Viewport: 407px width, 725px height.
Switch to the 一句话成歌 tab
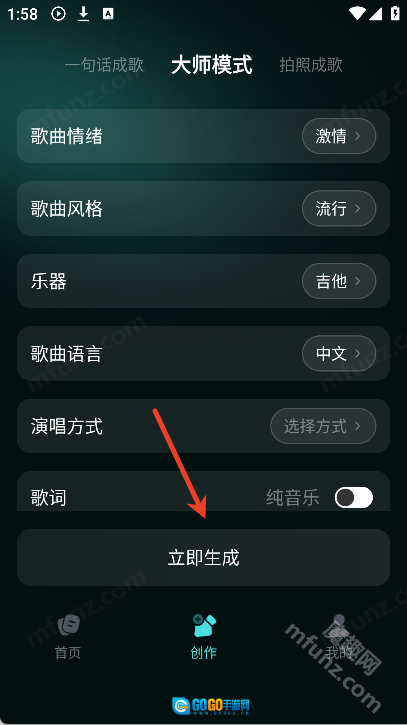click(x=104, y=65)
